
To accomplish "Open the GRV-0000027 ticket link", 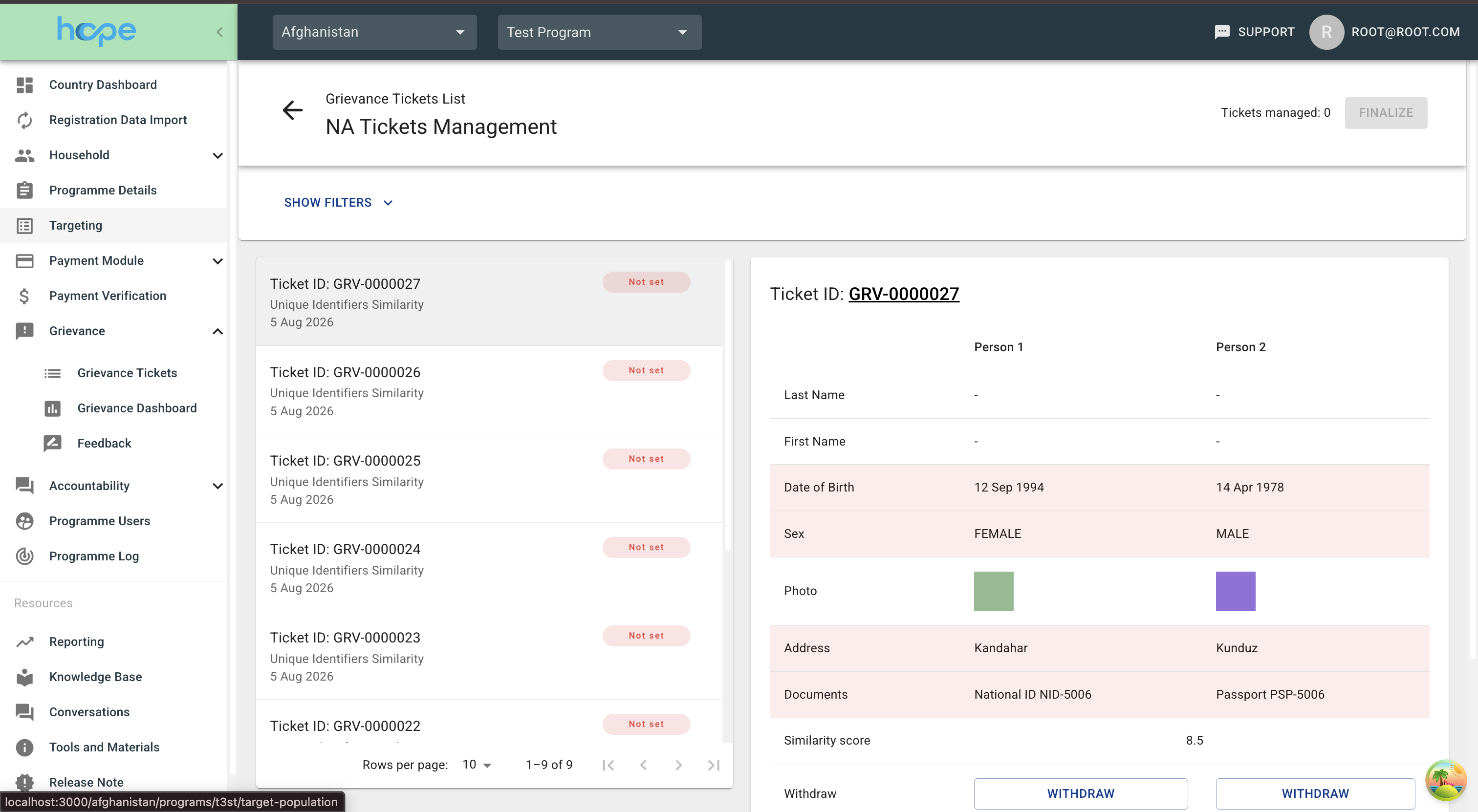I will coord(904,294).
